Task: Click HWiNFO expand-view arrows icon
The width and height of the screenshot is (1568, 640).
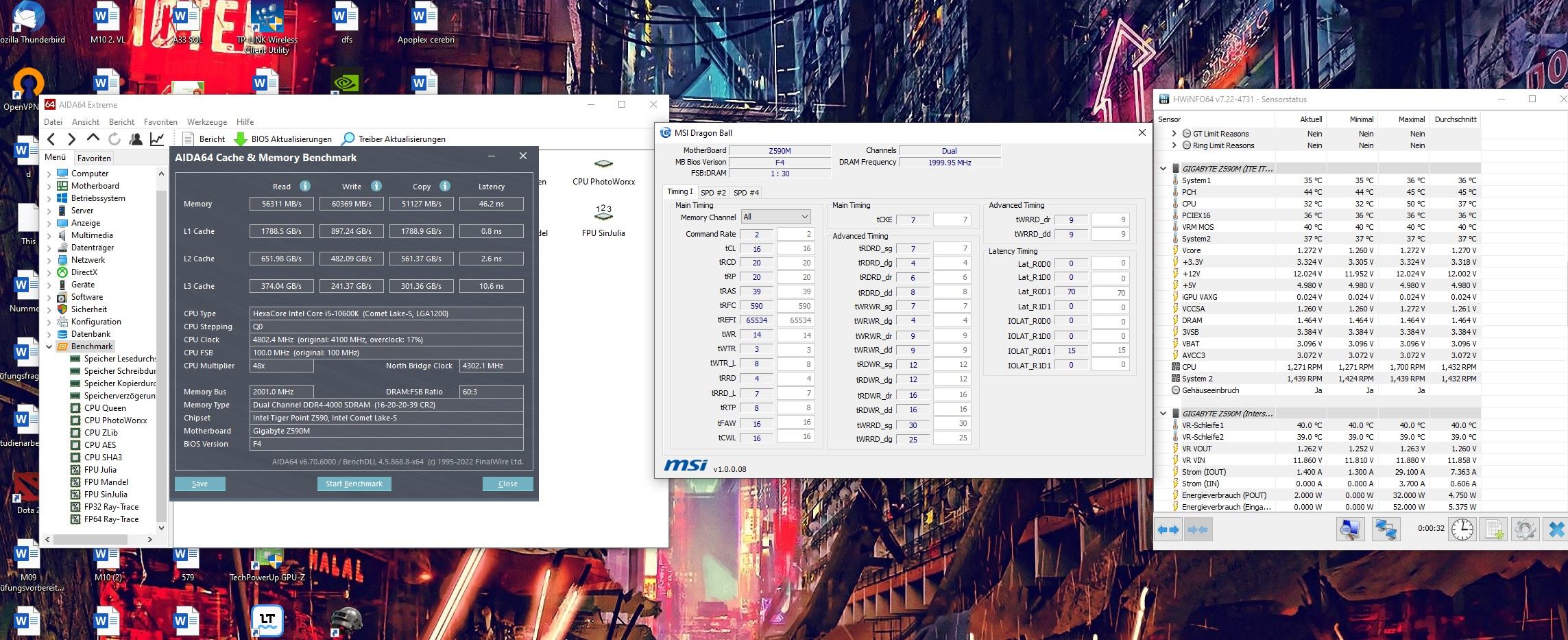Action: tap(1169, 530)
